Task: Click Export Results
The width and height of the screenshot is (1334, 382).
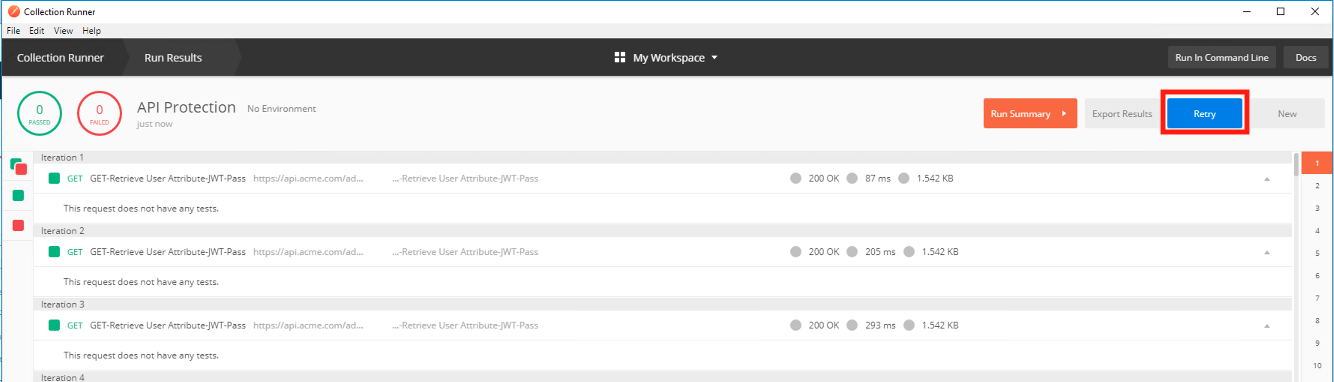Action: (x=1122, y=114)
